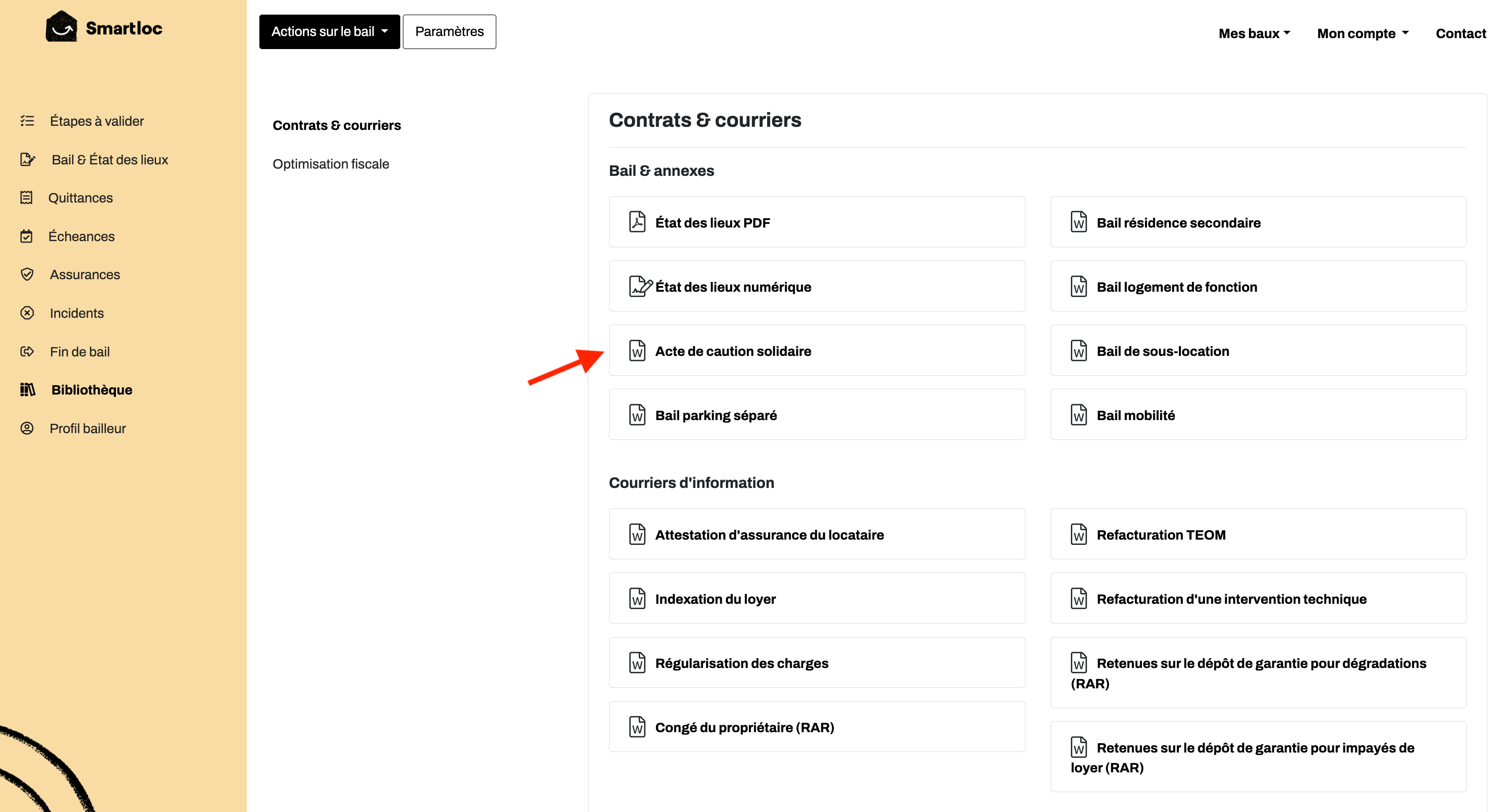Screen dimensions: 1503x812
Task: Click the Word icon for Bail mobilité
Action: pos(1079,415)
